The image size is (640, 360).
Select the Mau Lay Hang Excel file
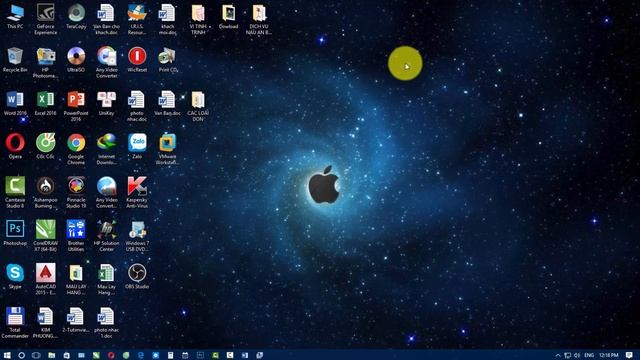(107, 279)
